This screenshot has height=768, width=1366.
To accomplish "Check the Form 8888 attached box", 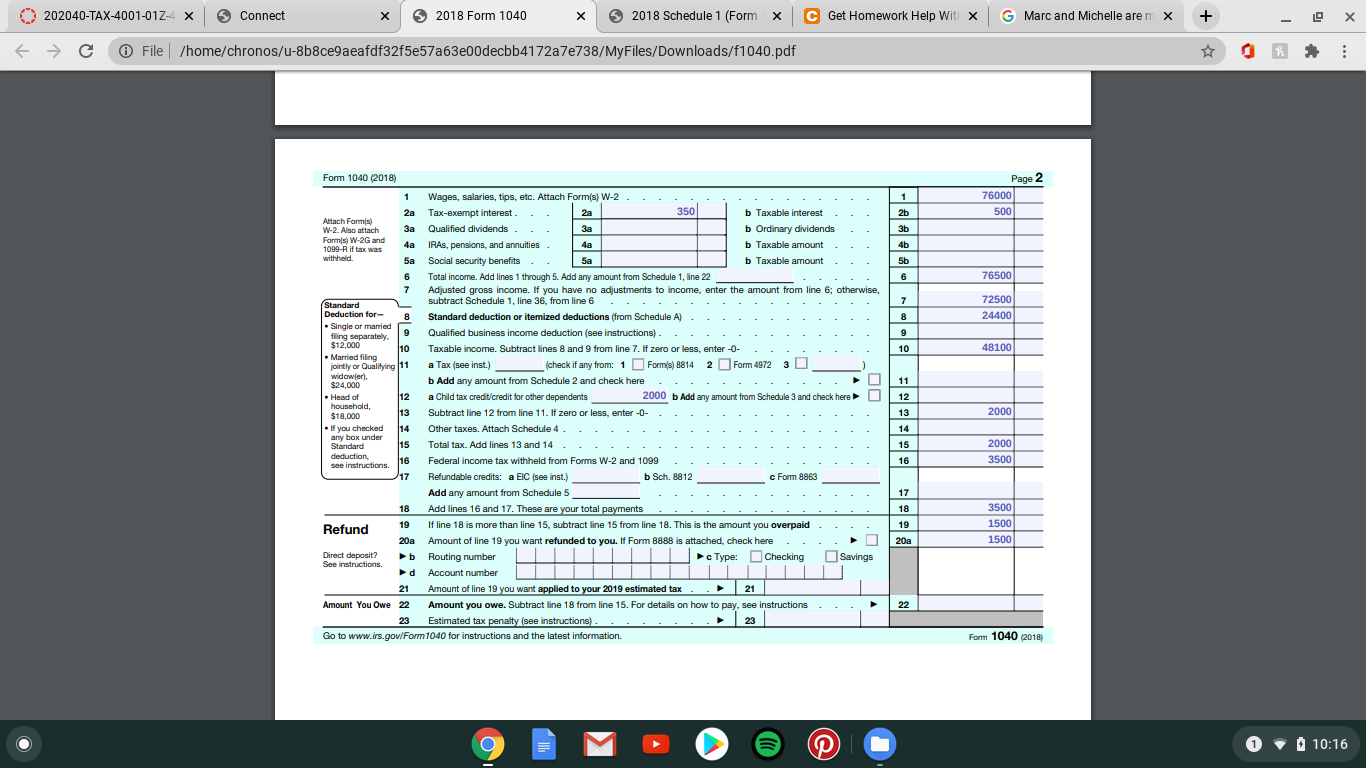I will pyautogui.click(x=872, y=541).
